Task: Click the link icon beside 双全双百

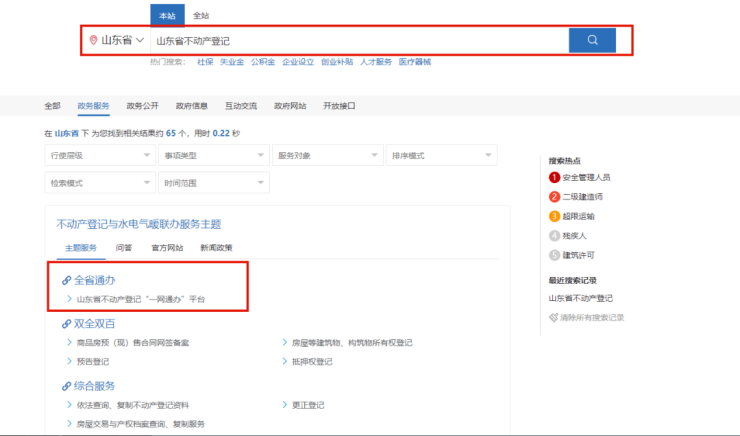Action: pyautogui.click(x=67, y=324)
